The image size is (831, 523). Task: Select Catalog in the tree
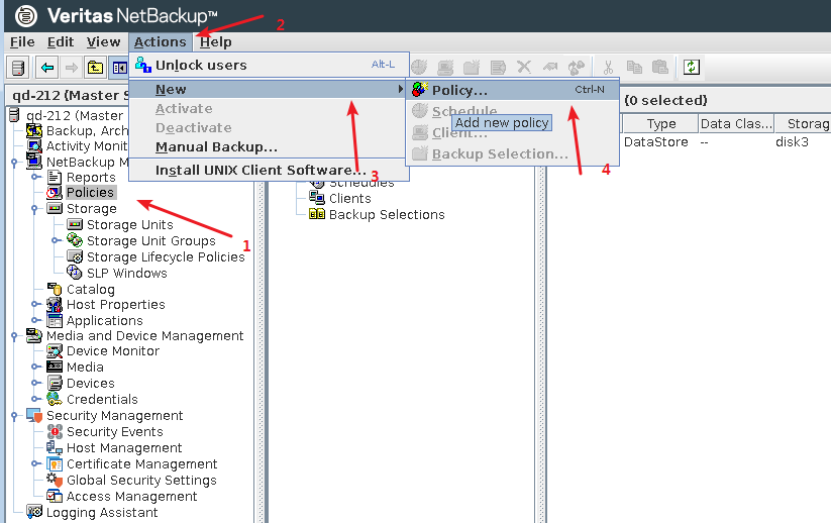click(91, 289)
